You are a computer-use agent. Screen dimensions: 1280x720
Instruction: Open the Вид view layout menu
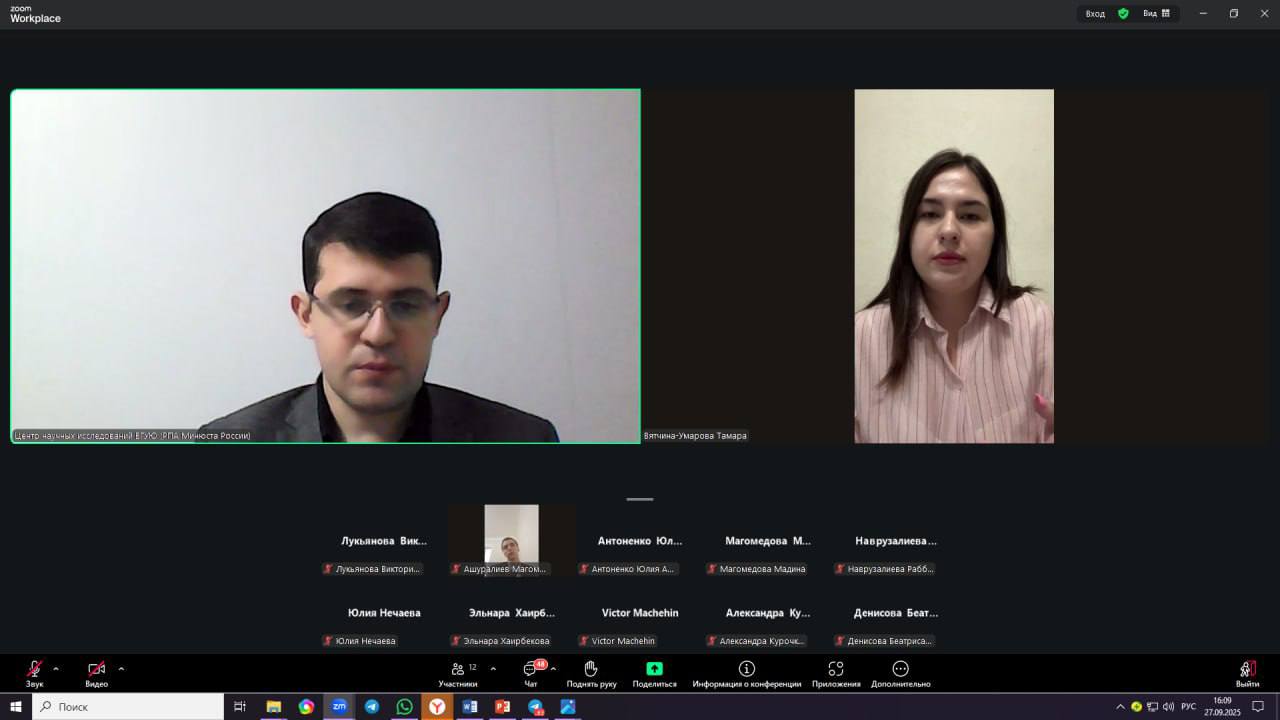pyautogui.click(x=1157, y=13)
